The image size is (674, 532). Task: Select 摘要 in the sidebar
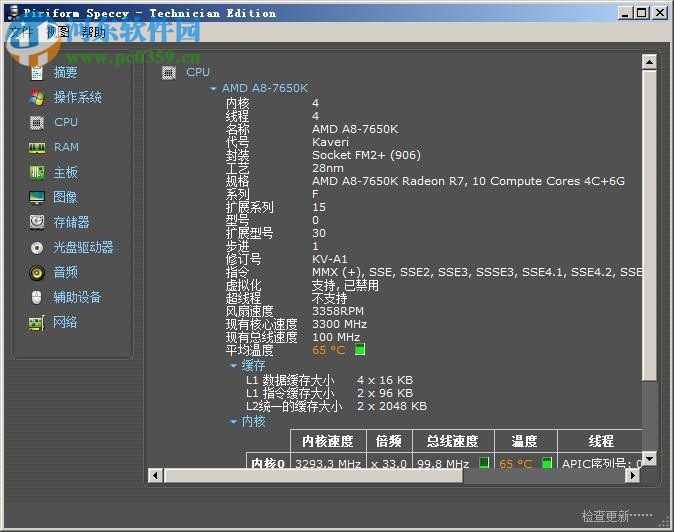(65, 73)
